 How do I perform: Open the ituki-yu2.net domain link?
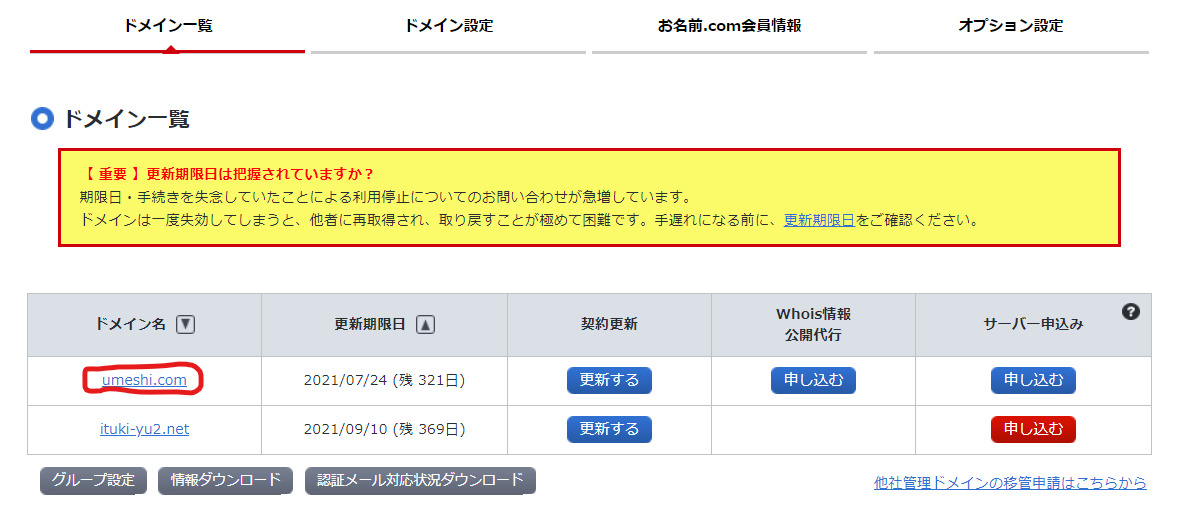tap(144, 429)
